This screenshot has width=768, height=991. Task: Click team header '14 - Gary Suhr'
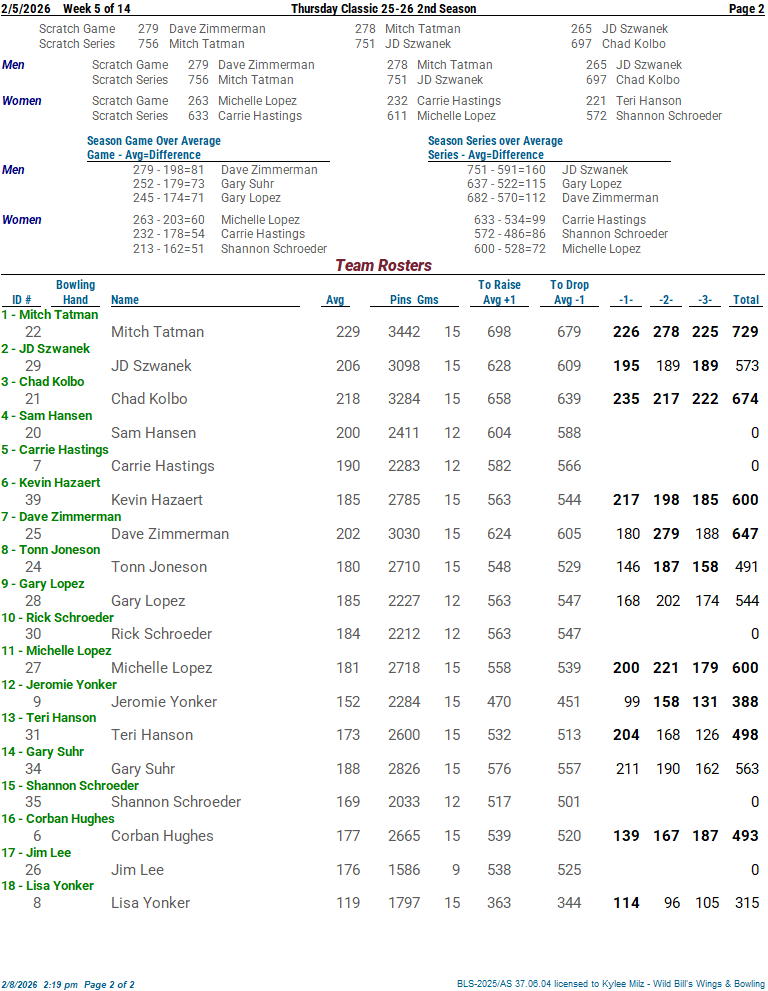pyautogui.click(x=42, y=752)
